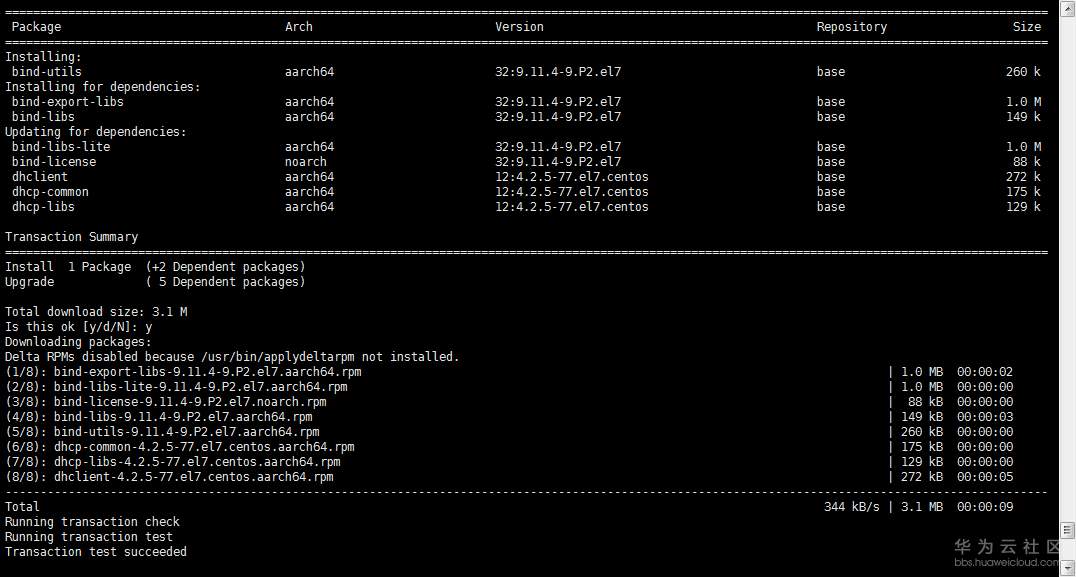Viewport: 1076px width, 577px height.
Task: Click the 'Running transaction check' line
Action: (93, 522)
